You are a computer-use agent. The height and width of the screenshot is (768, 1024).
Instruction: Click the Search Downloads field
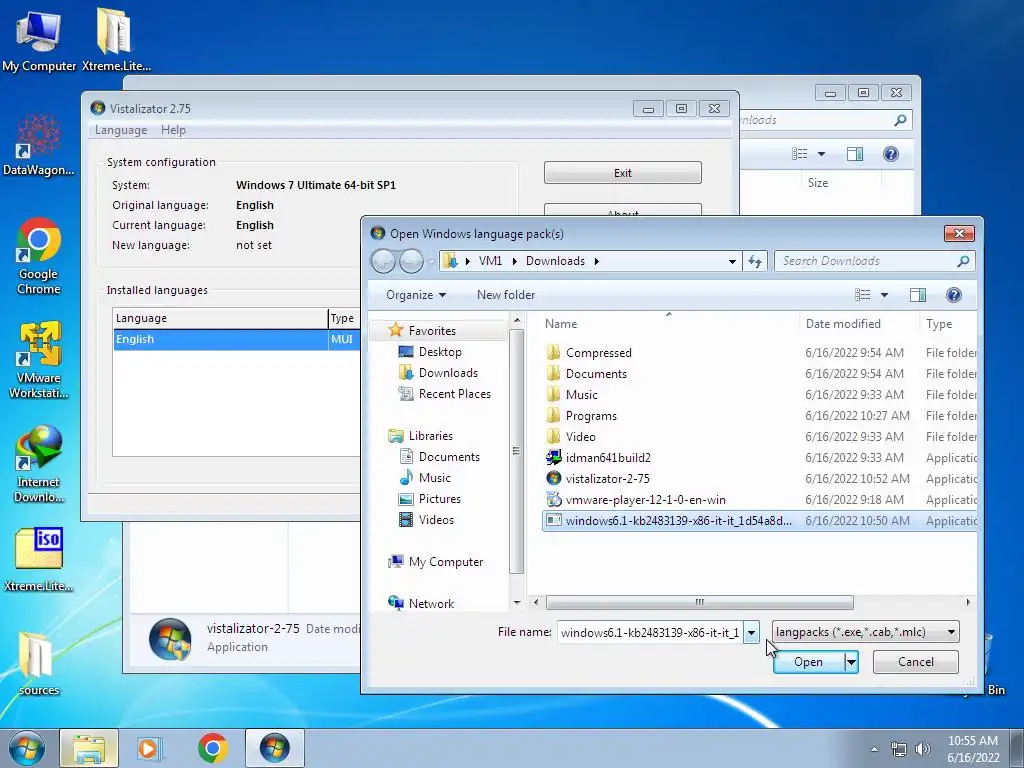click(874, 261)
